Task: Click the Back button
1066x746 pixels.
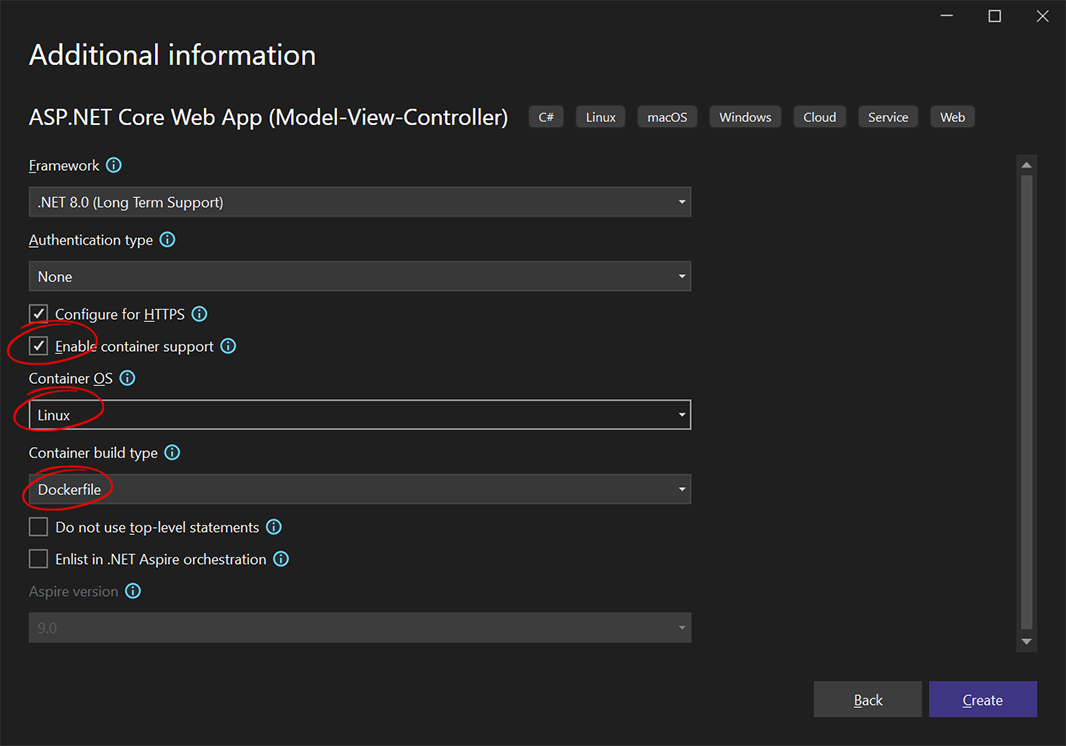Action: pyautogui.click(x=867, y=700)
